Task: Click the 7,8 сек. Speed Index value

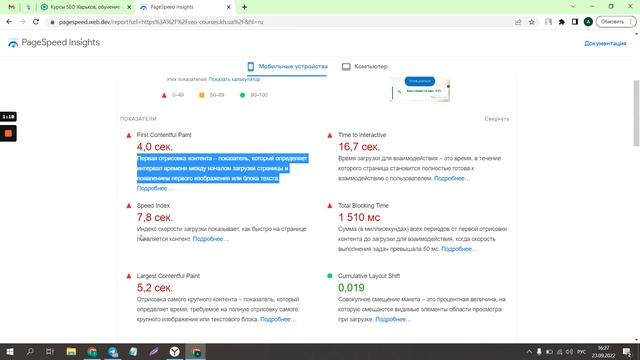Action: point(155,217)
